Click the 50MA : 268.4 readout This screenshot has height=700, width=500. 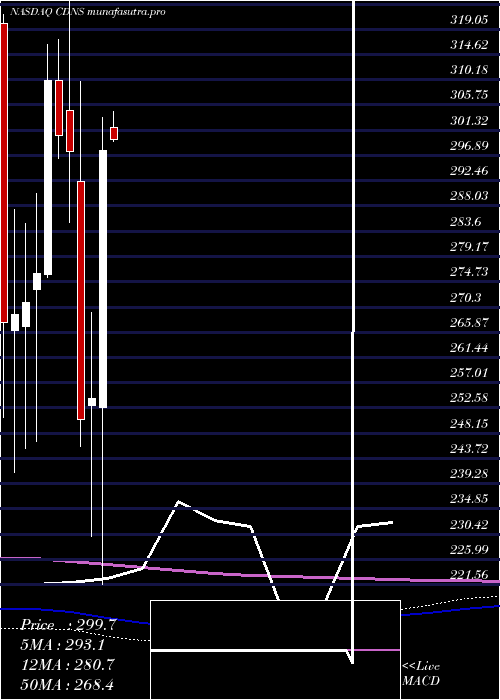click(69, 684)
